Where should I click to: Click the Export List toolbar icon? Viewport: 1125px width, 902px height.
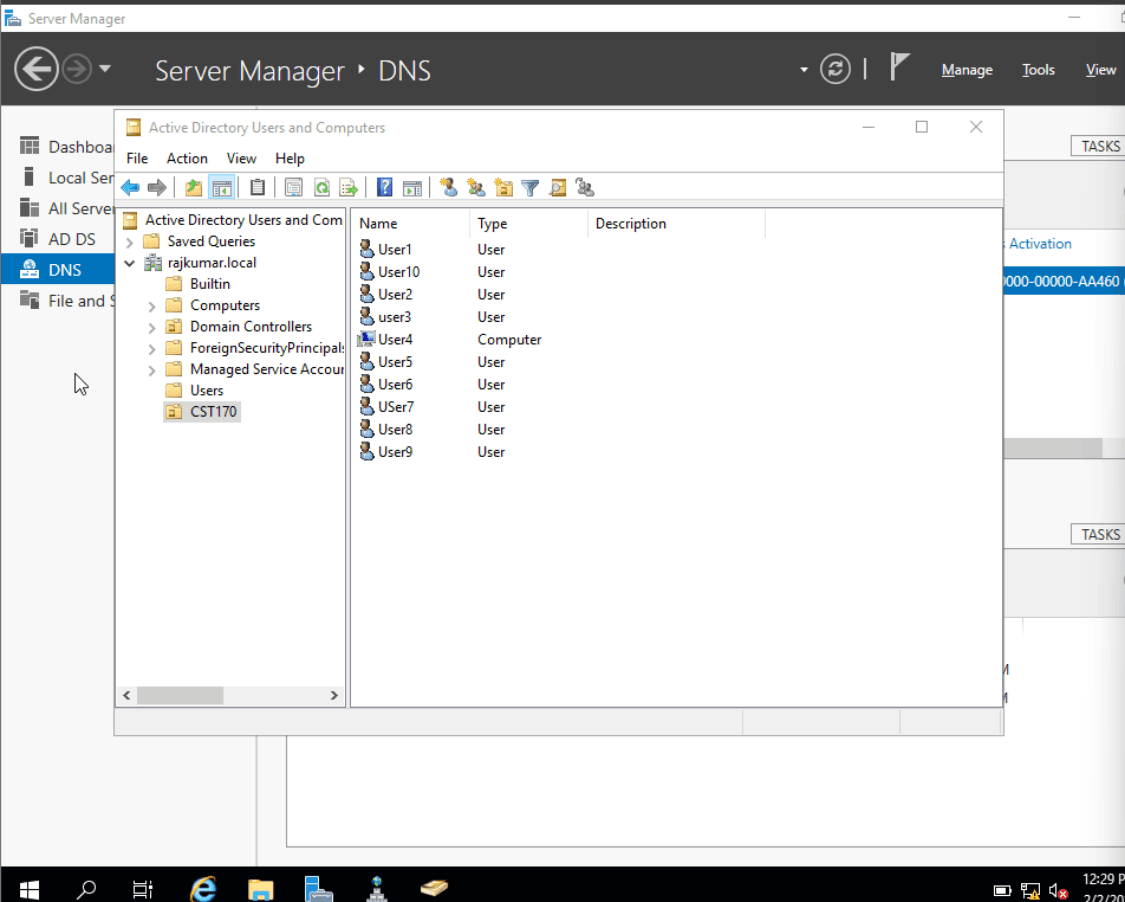[349, 188]
